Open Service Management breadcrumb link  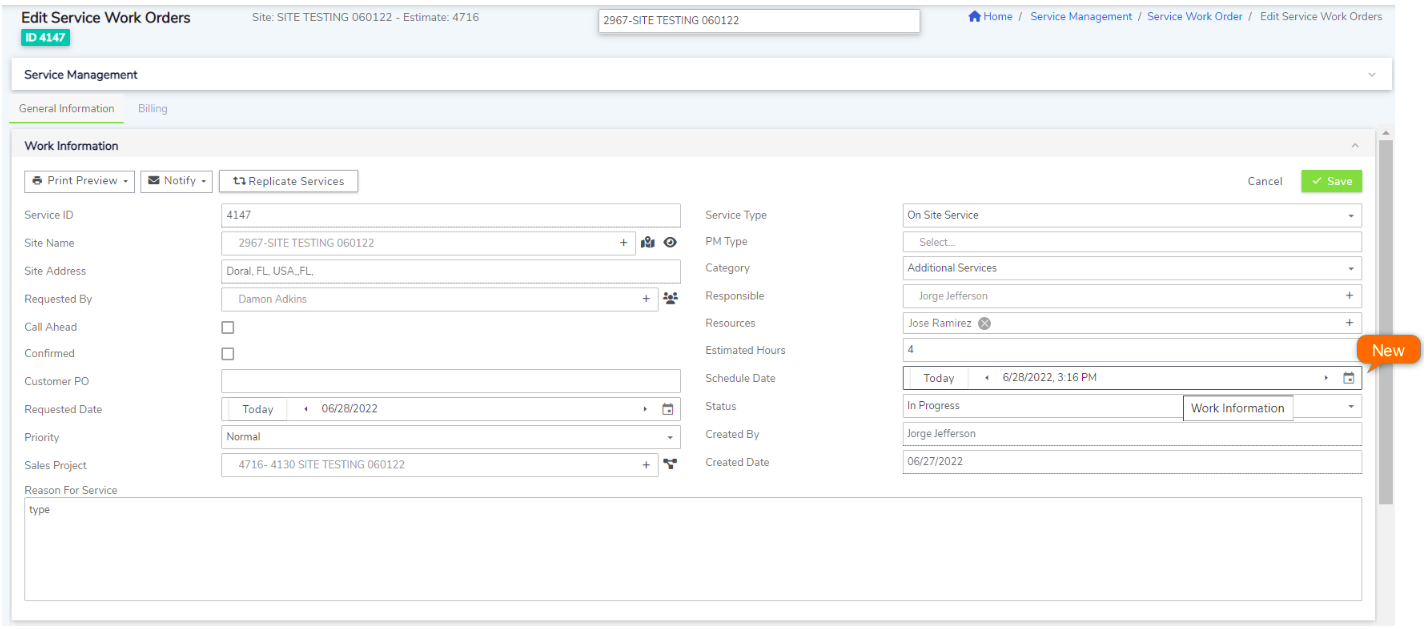(1081, 16)
